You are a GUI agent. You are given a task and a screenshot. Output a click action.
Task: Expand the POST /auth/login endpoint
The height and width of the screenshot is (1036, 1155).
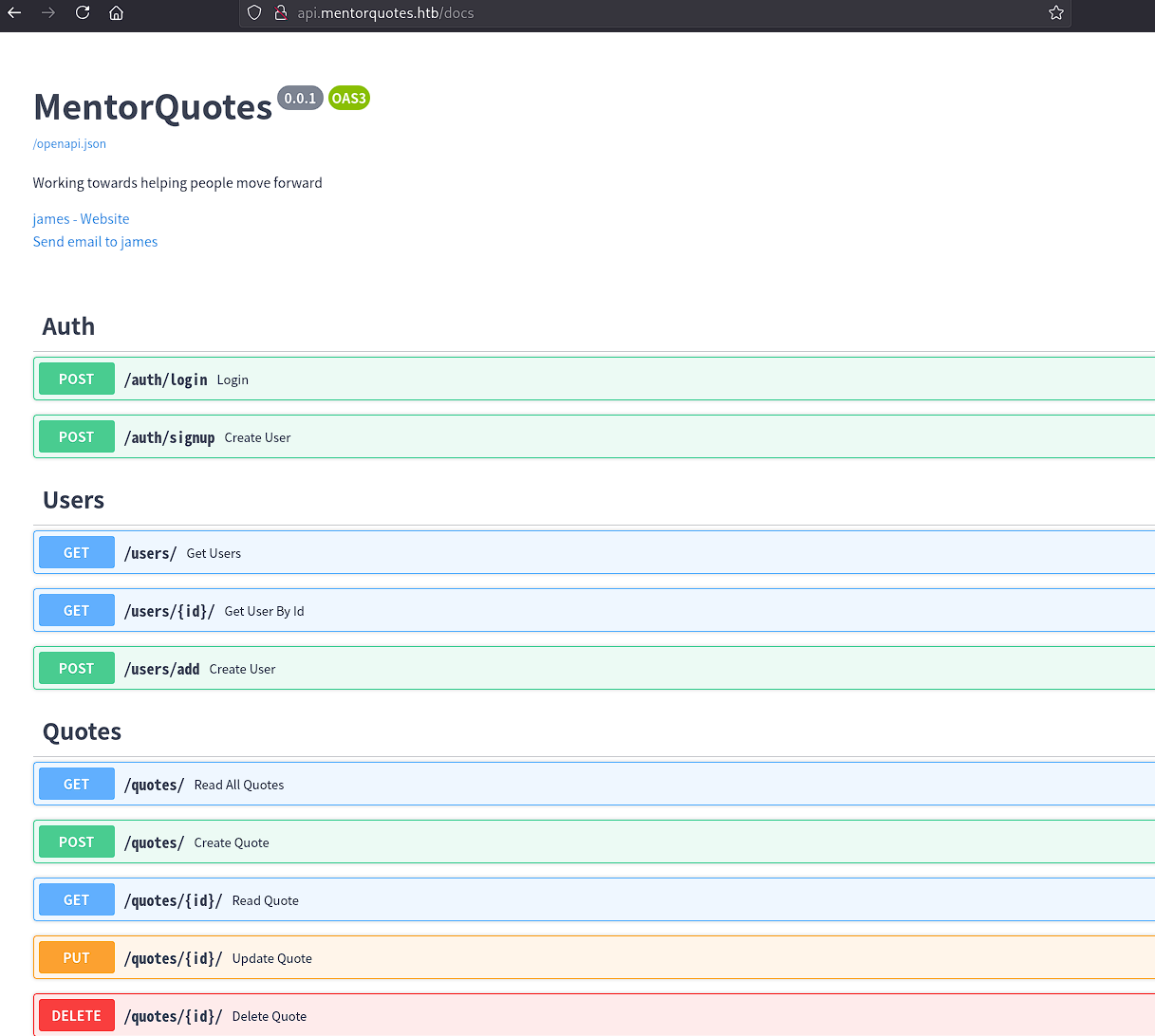point(594,379)
